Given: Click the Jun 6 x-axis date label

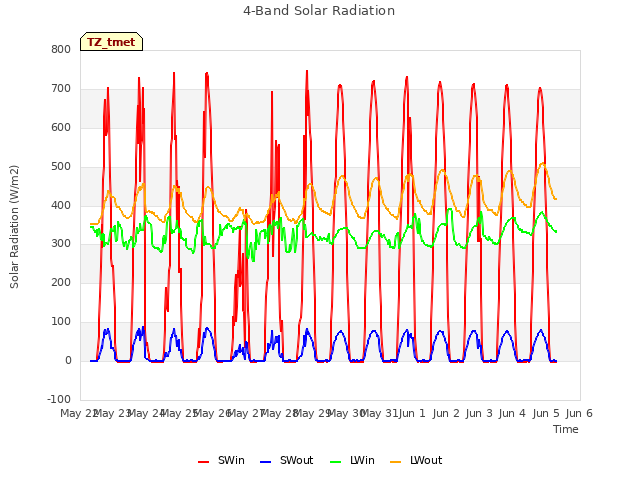Looking at the screenshot, I should pos(579,413).
